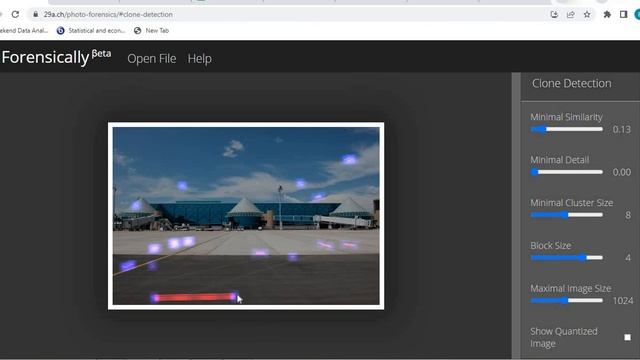640x360 pixels.
Task: Reload the page with the refresh icon
Action: coord(15,14)
